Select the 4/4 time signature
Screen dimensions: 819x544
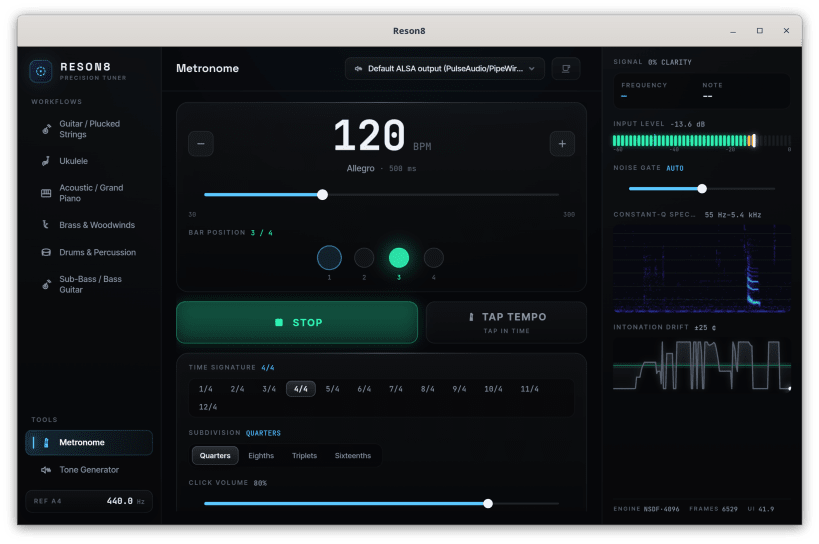[301, 389]
